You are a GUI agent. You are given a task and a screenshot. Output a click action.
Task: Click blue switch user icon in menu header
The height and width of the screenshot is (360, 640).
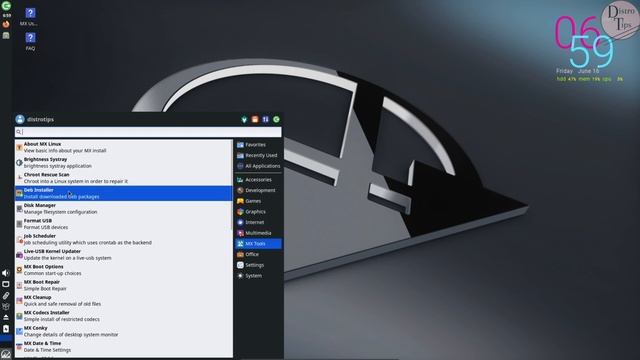(x=266, y=119)
